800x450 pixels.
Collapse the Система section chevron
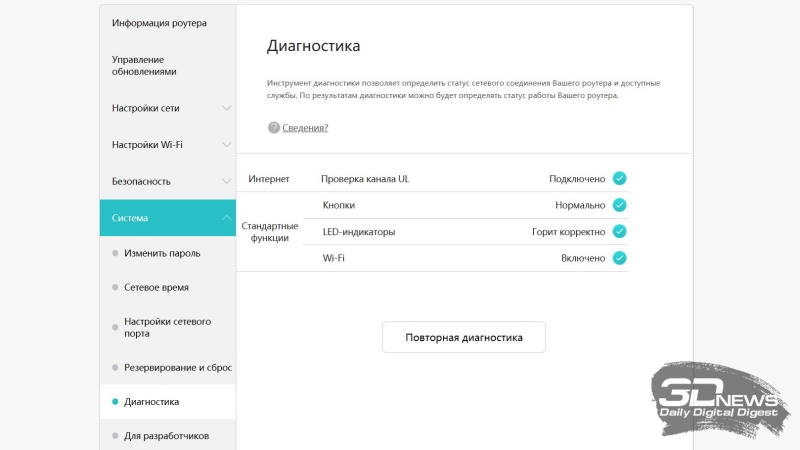(x=227, y=218)
